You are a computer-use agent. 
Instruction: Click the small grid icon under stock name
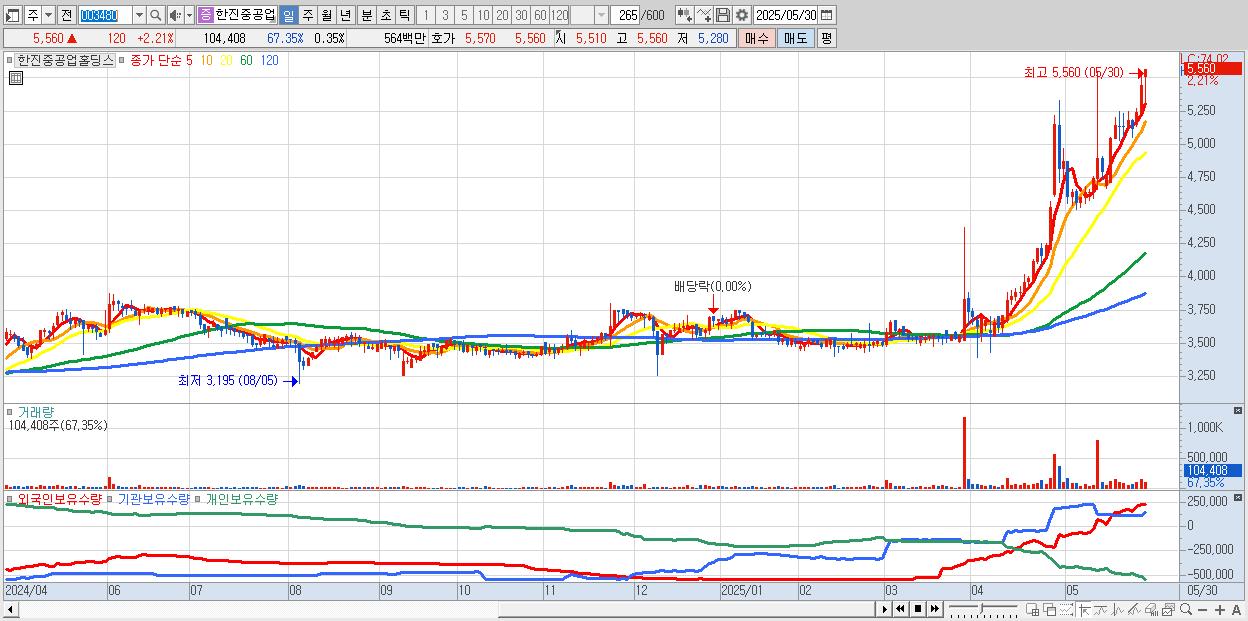(16, 78)
